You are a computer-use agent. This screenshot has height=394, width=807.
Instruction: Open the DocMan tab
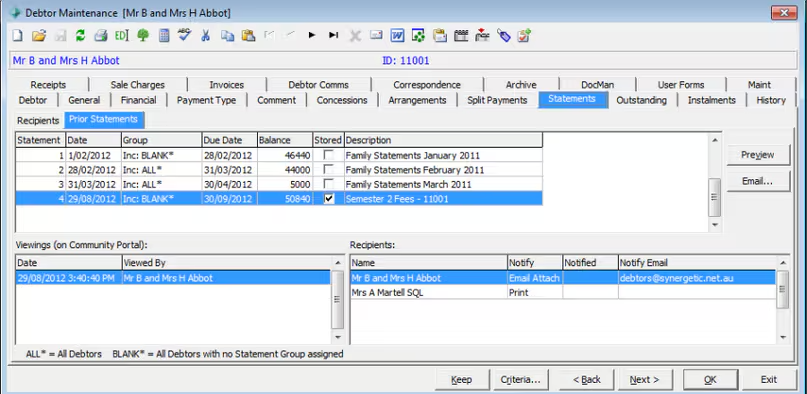(598, 85)
